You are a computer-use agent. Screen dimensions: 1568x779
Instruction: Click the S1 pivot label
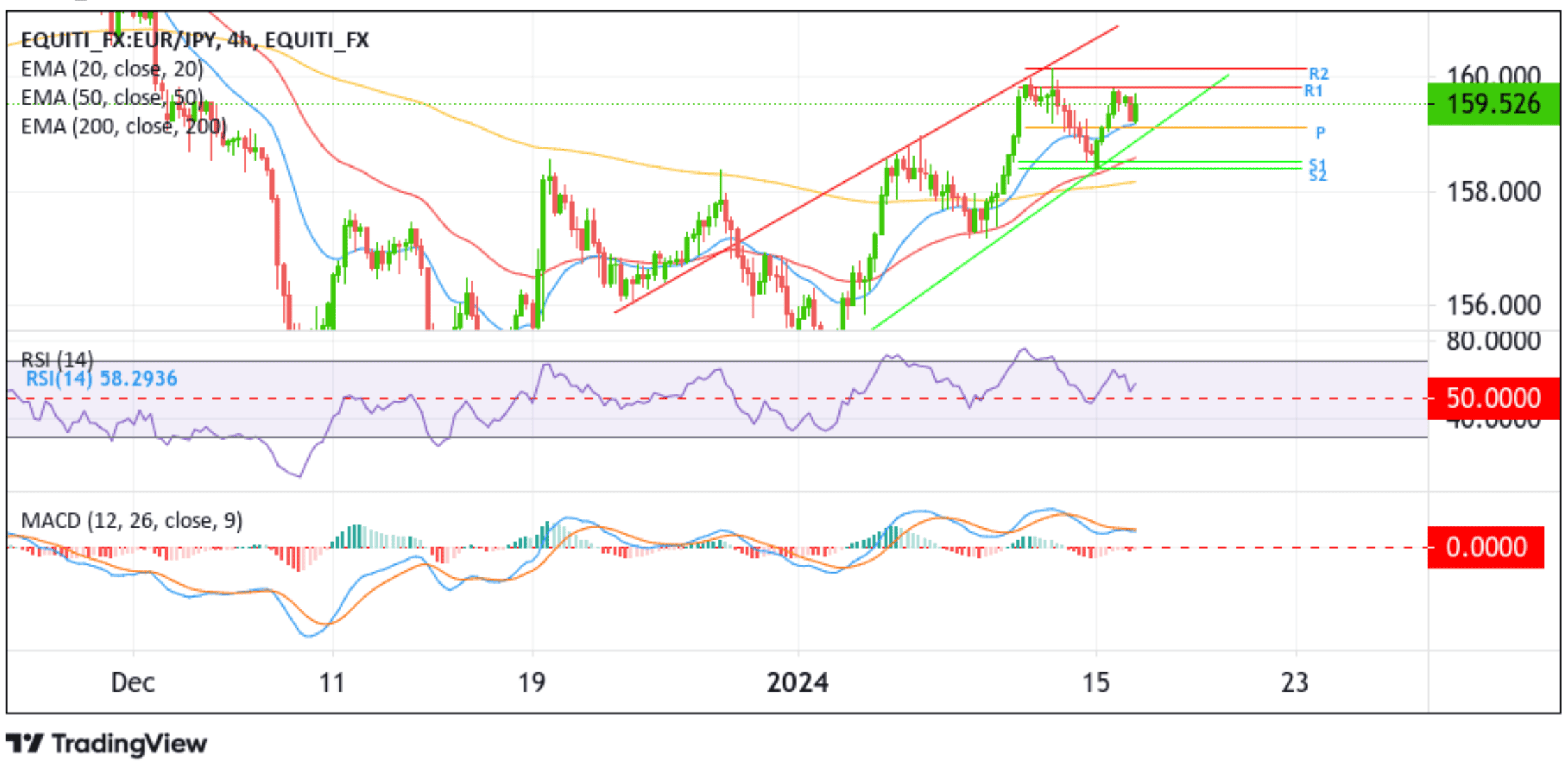(x=1317, y=165)
